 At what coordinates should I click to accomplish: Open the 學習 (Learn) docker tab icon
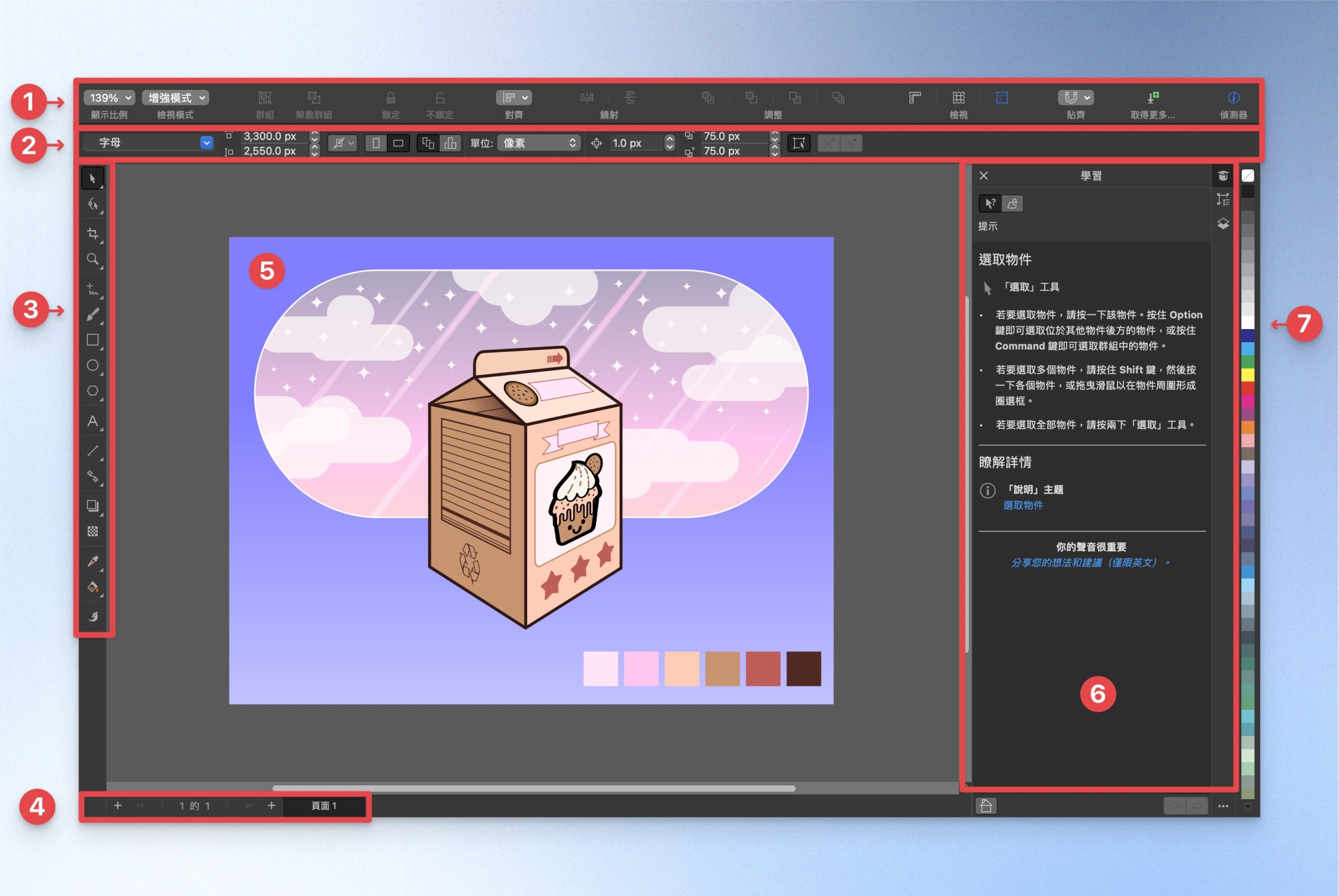[x=1223, y=176]
